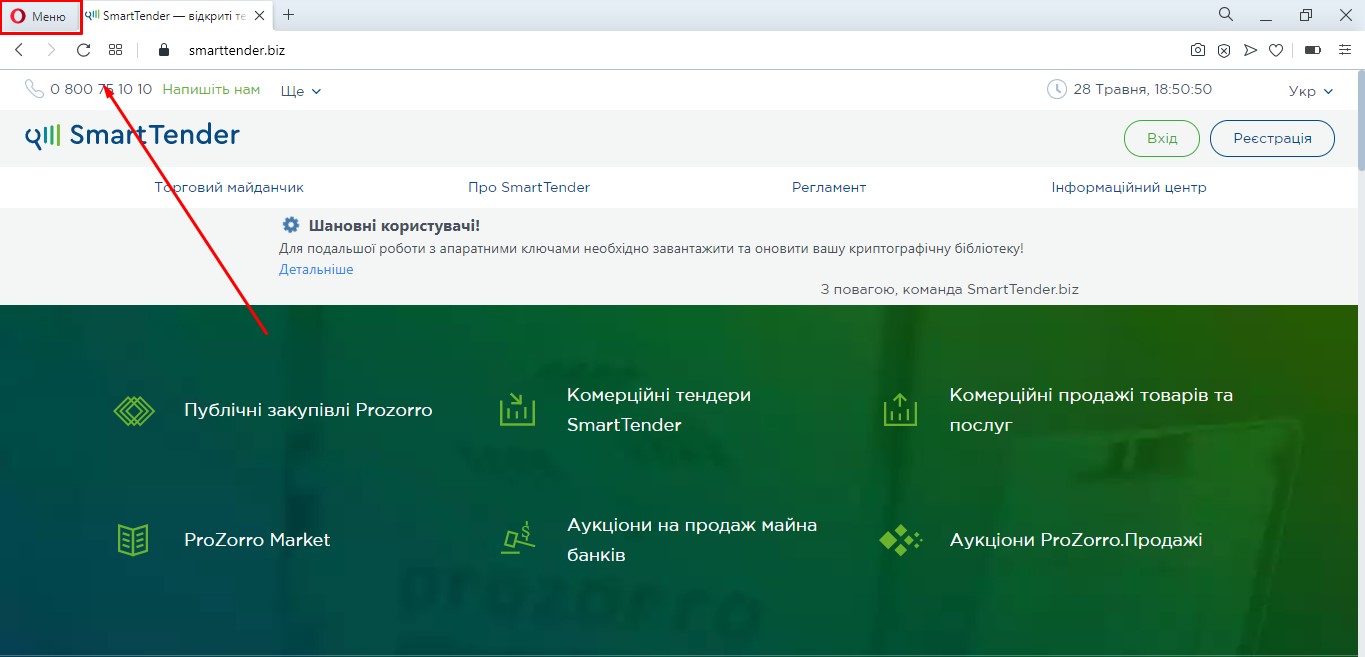Open the ad blocker shield icon
The image size is (1365, 657).
click(1224, 50)
